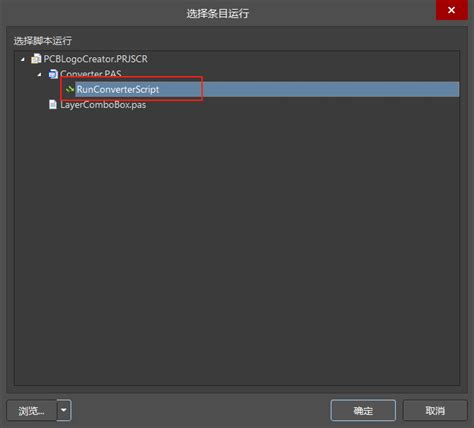Screen dimensions: 474x428
Task: Click blank space between 浏览 and 确定 buttons
Action: [x=200, y=410]
